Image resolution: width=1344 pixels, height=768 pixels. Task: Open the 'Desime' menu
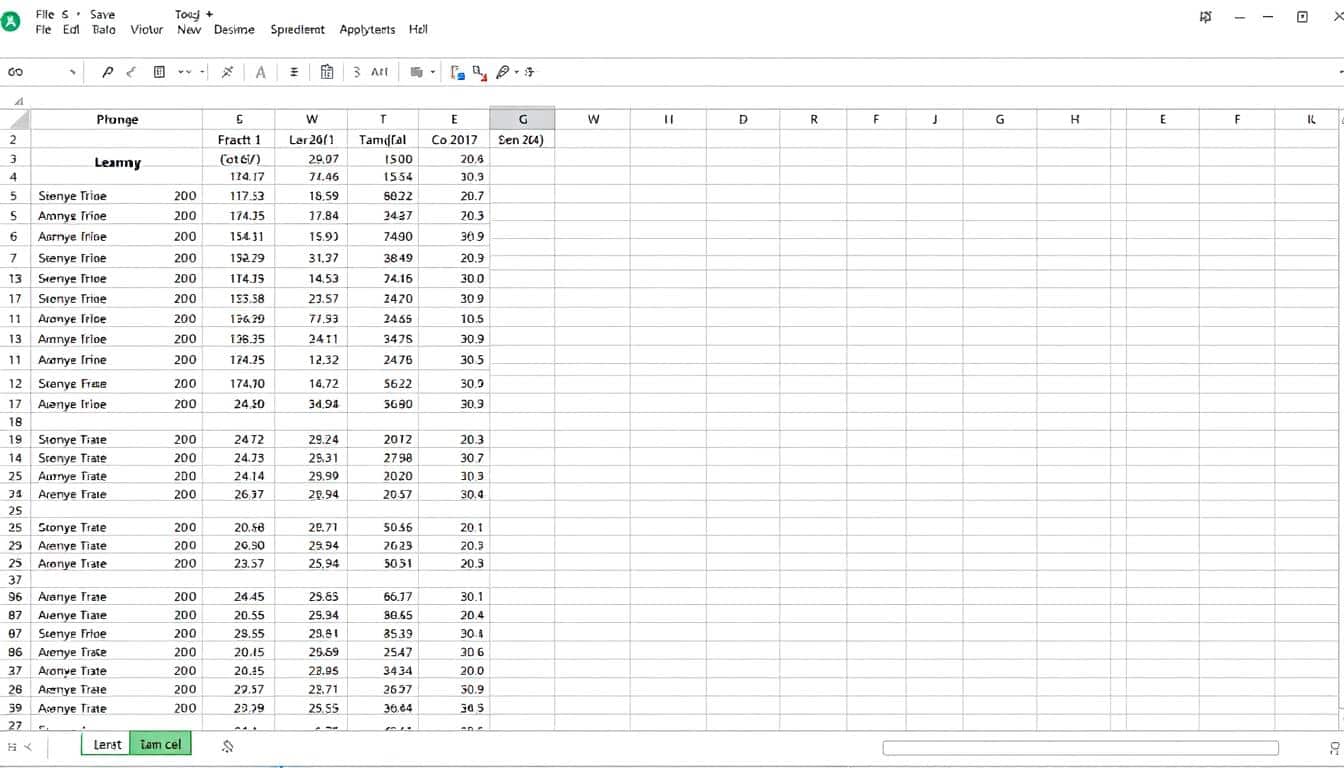click(235, 30)
